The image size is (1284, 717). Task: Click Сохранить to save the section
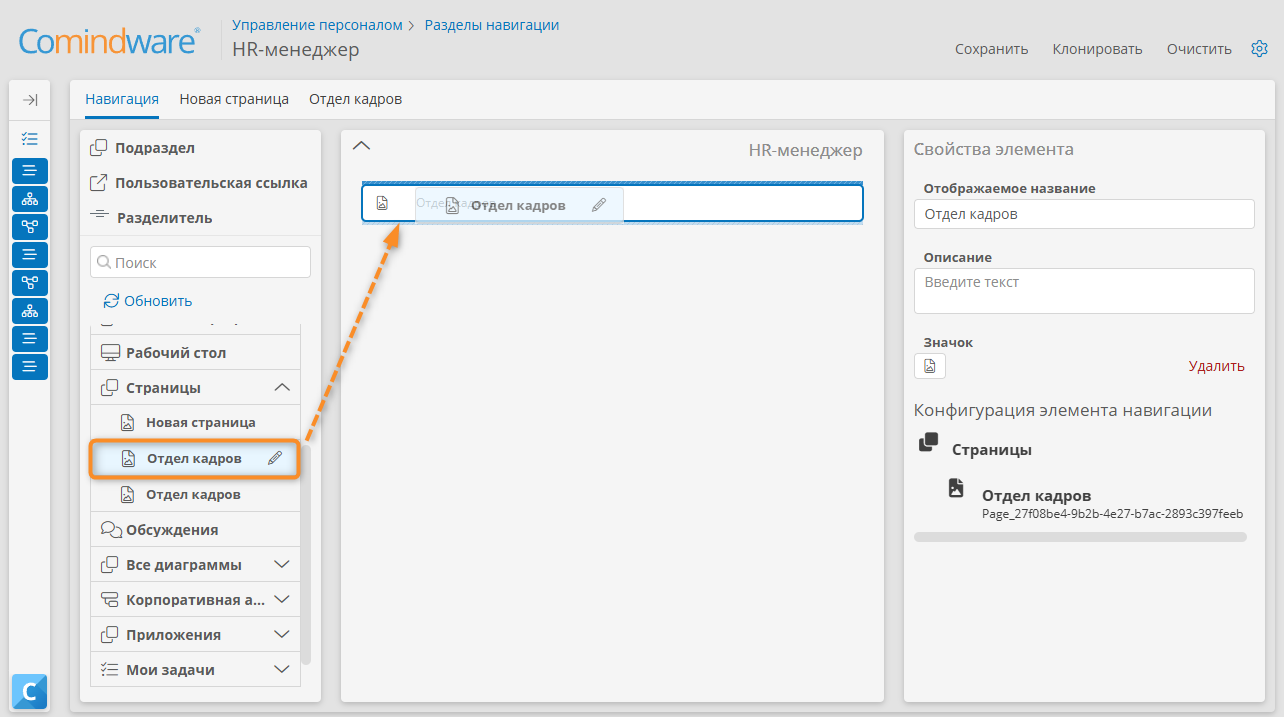click(x=991, y=49)
